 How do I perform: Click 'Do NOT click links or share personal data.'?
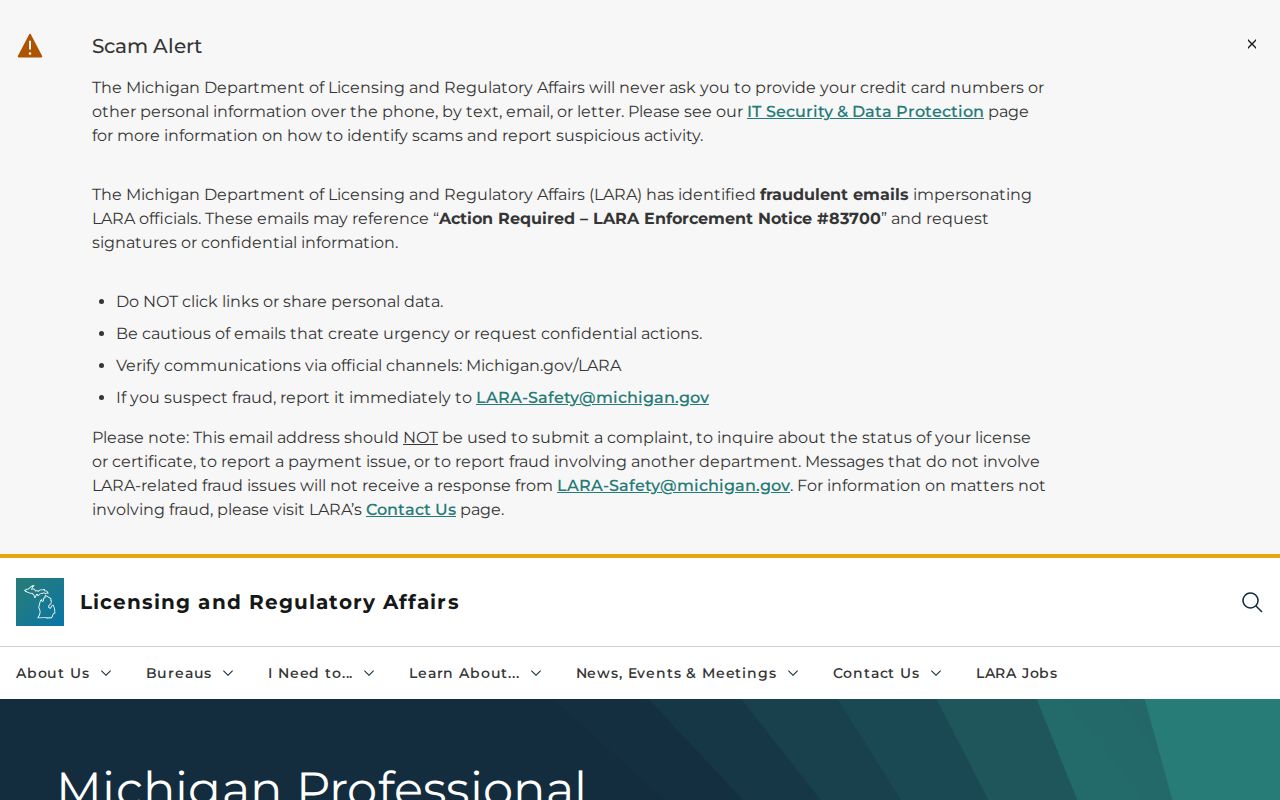click(279, 302)
